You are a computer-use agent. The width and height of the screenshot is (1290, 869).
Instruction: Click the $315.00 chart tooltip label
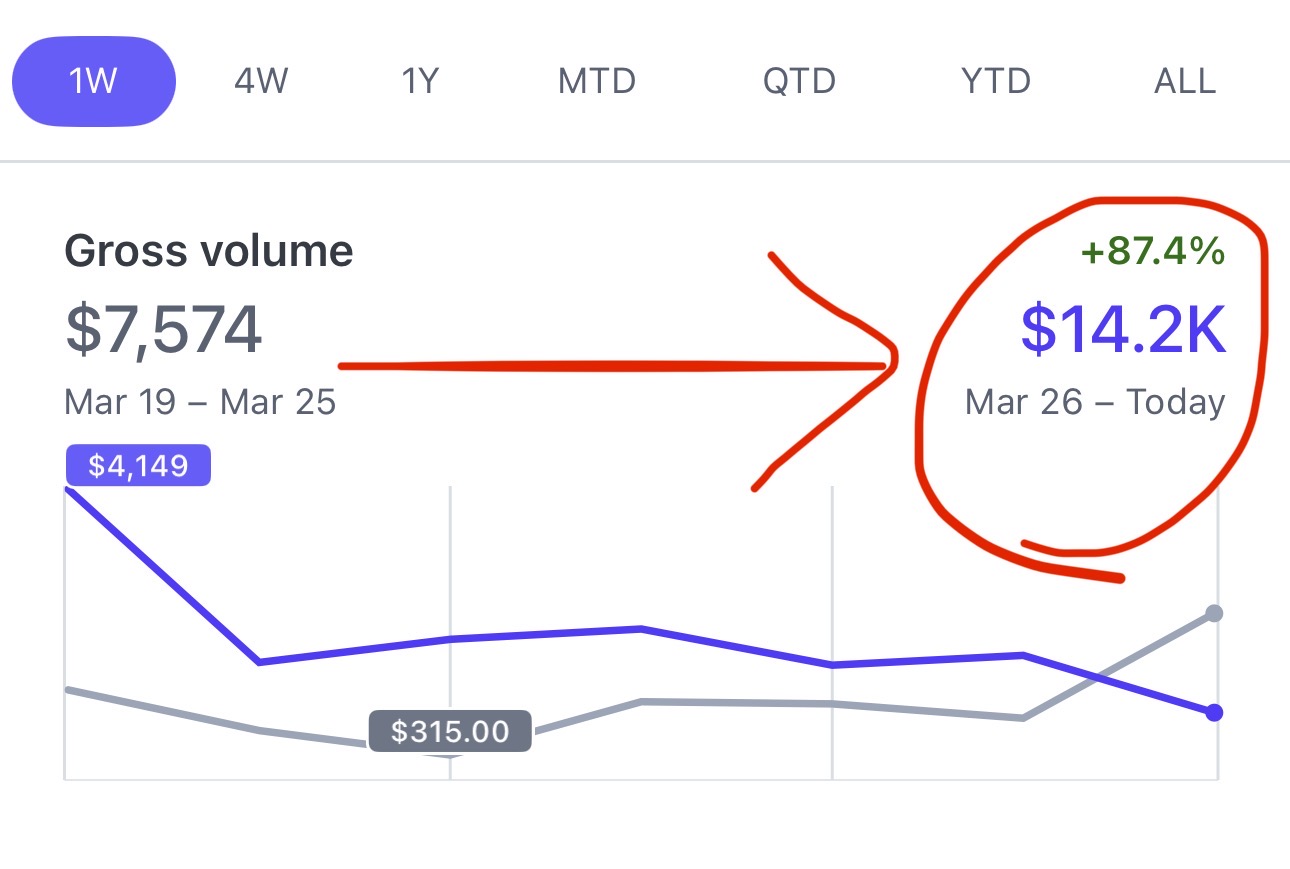tap(450, 731)
